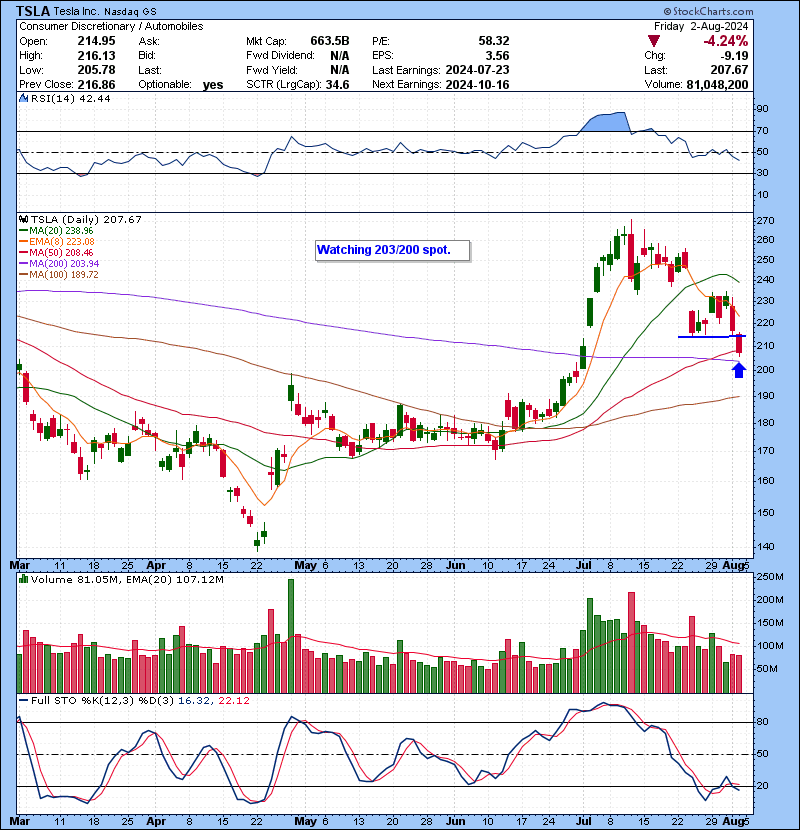Click the High price 216.13
This screenshot has width=800, height=830.
pos(96,56)
